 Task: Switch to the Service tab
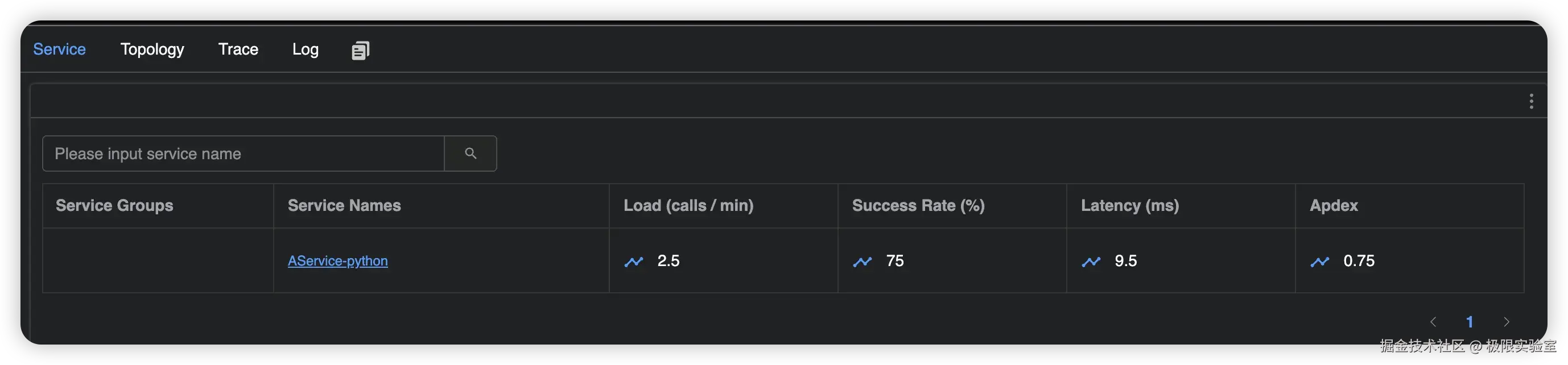click(59, 49)
